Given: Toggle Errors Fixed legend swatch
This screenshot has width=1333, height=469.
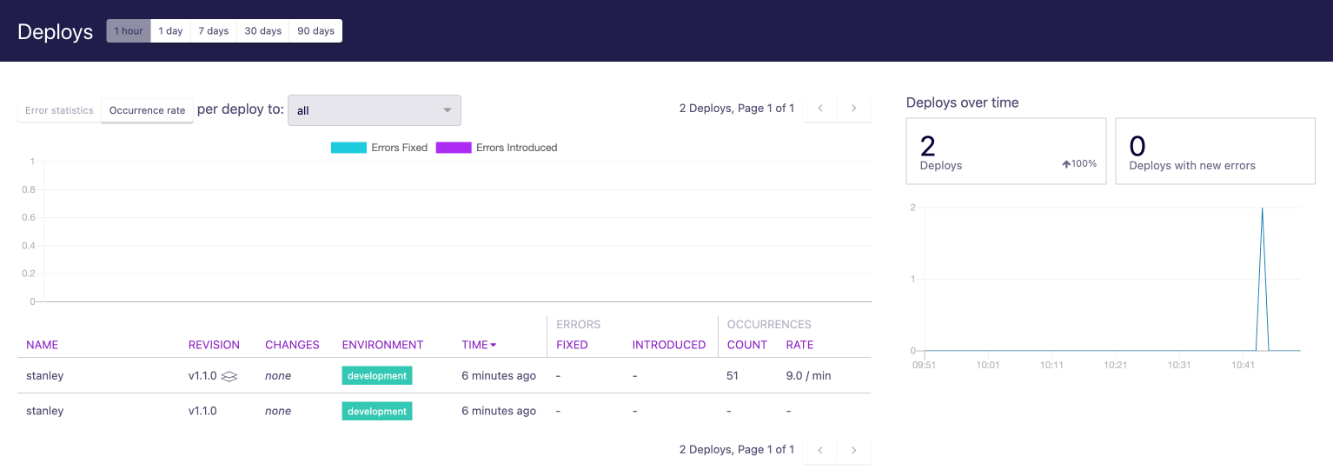Looking at the screenshot, I should [x=349, y=148].
